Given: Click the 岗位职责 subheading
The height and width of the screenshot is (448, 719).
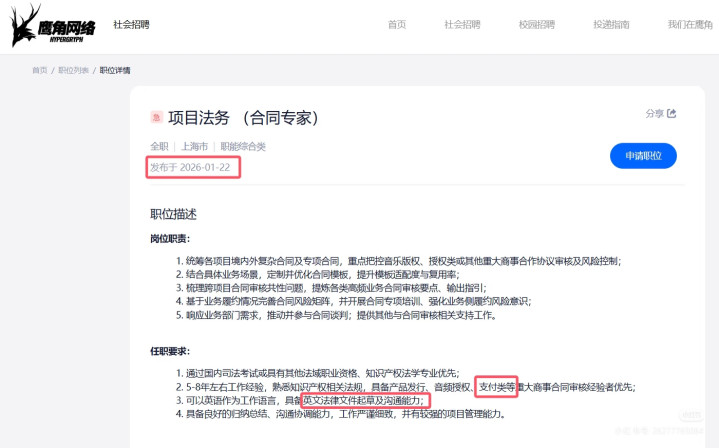Looking at the screenshot, I should pyautogui.click(x=170, y=238).
